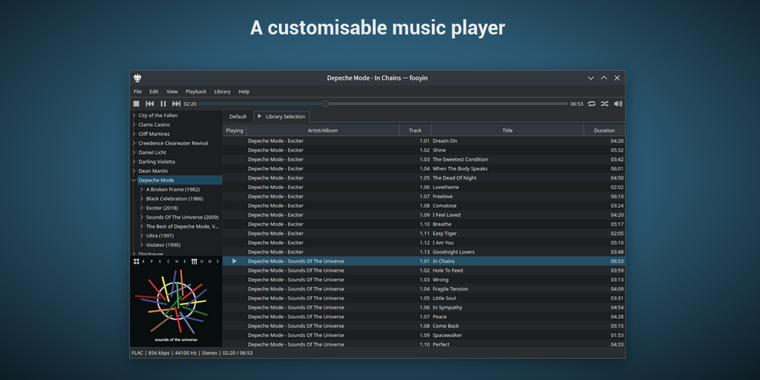Screen dimensions: 760x380
Task: Expand Dean Martin artist
Action: [x=134, y=171]
